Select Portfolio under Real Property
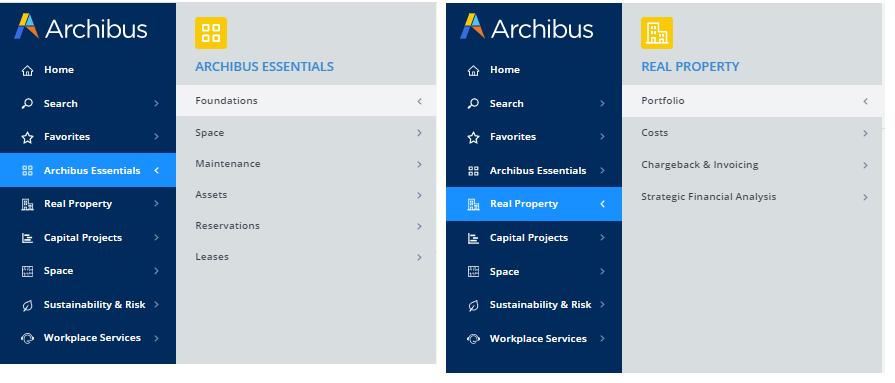Screen dimensions: 895x383 (752, 100)
